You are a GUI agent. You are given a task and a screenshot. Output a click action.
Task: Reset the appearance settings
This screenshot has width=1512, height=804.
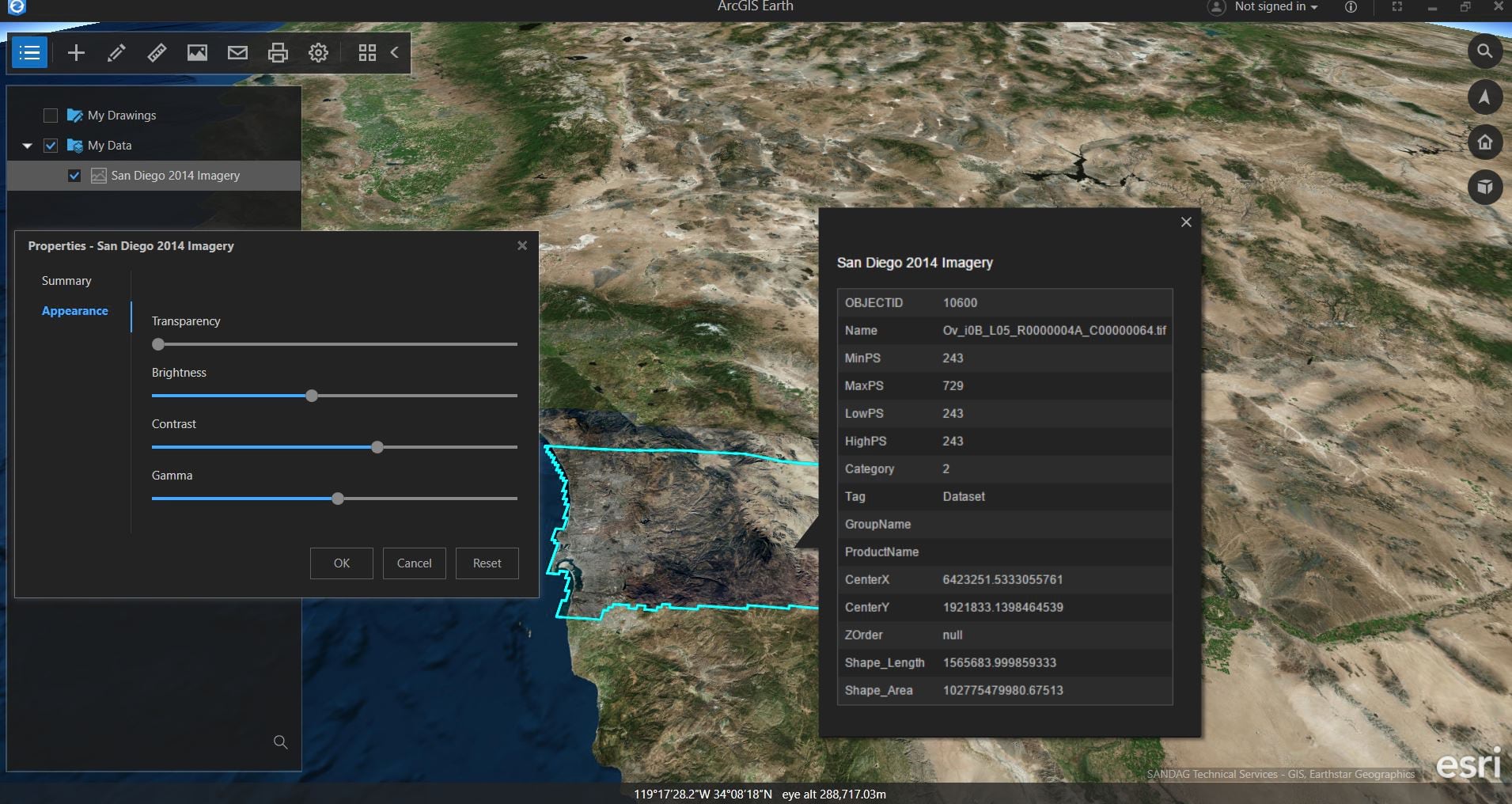coord(487,563)
